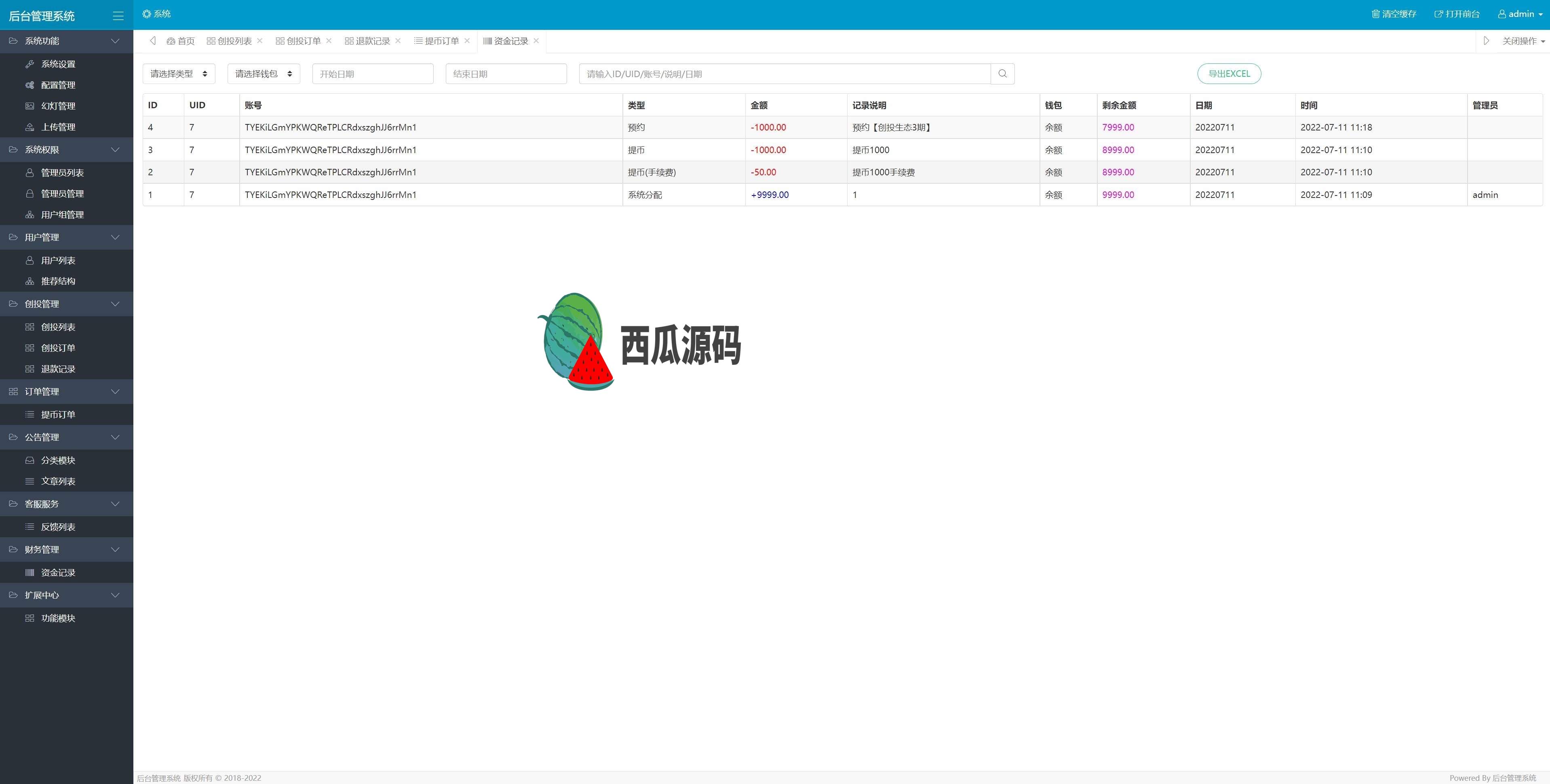Click the inbox icon beside 分类模块
The image size is (1550, 784).
point(30,460)
